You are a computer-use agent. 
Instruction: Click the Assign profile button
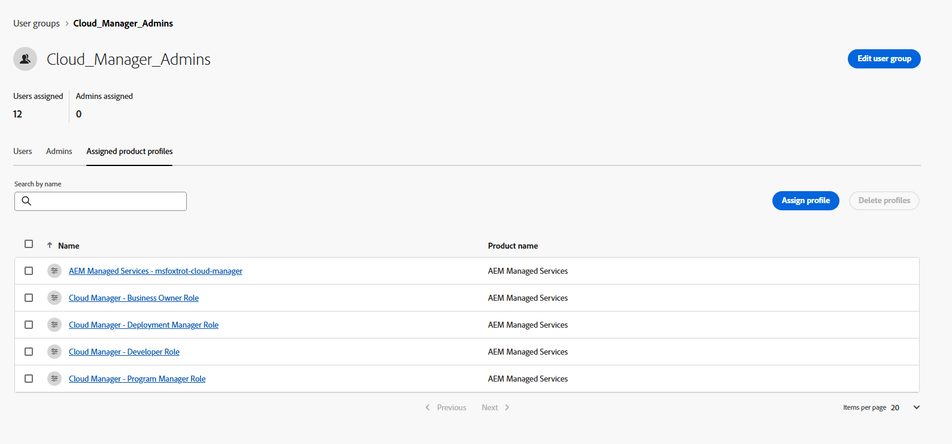(x=806, y=200)
